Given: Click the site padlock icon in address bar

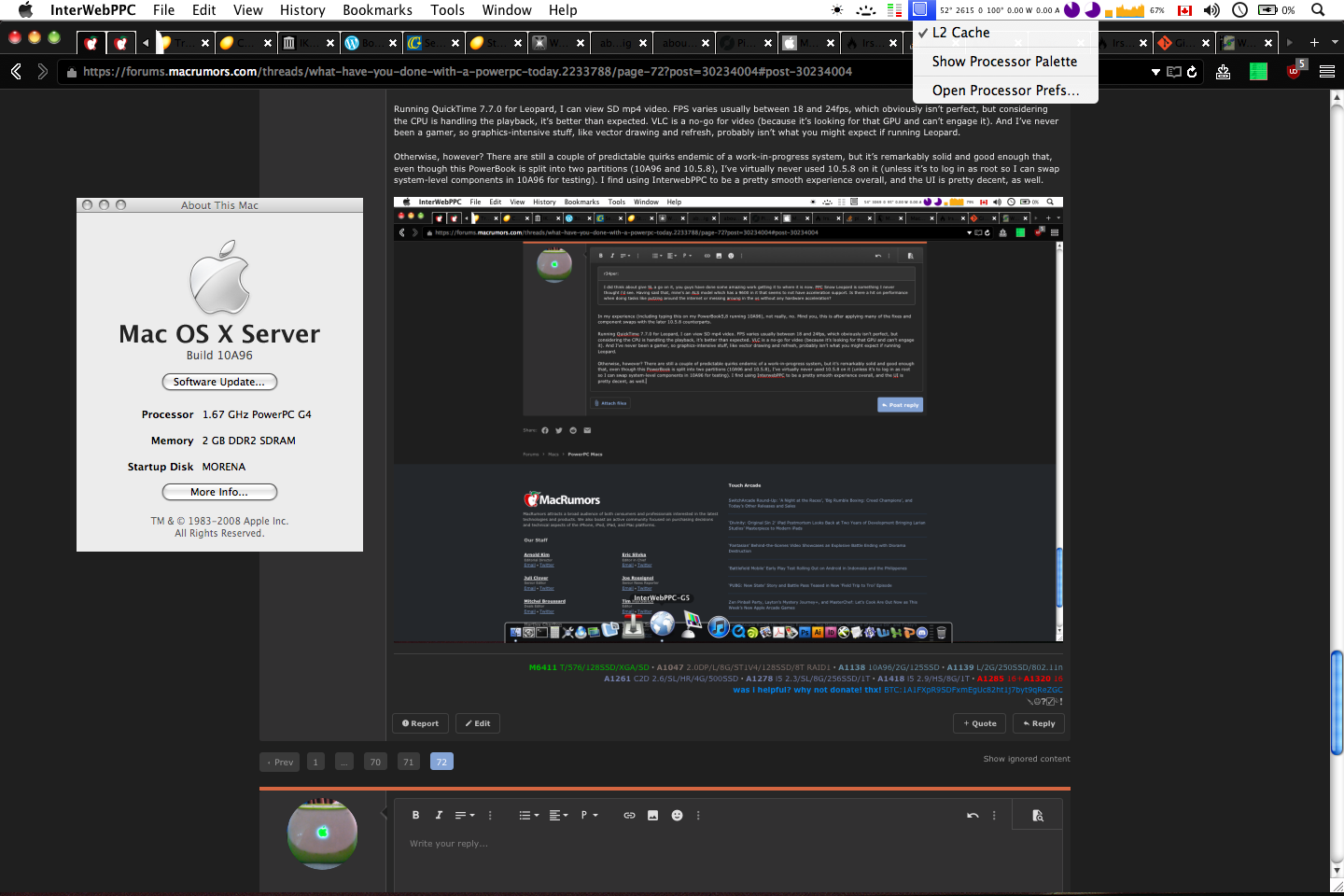Looking at the screenshot, I should point(71,72).
